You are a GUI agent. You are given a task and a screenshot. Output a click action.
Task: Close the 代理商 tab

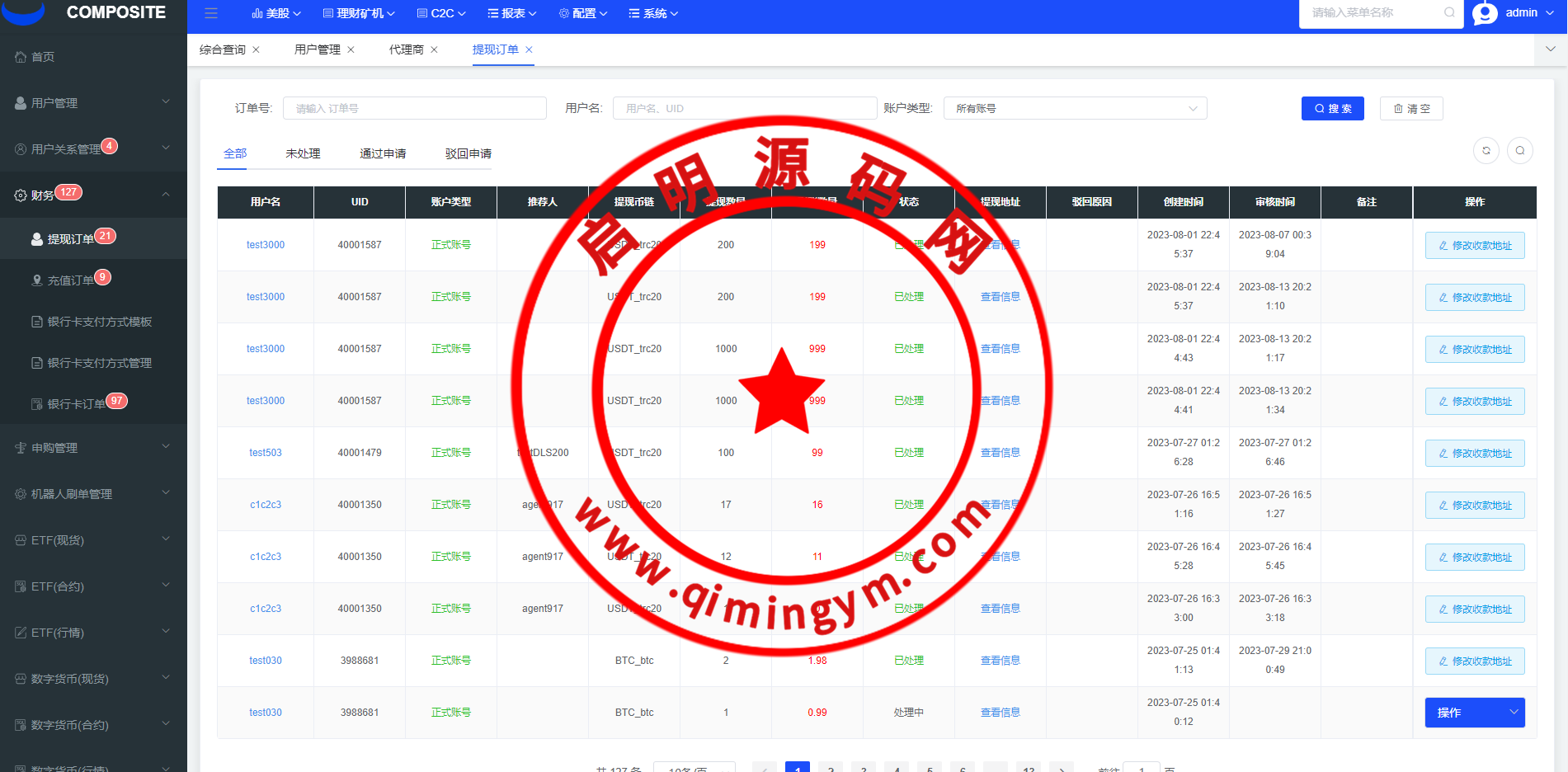(435, 49)
